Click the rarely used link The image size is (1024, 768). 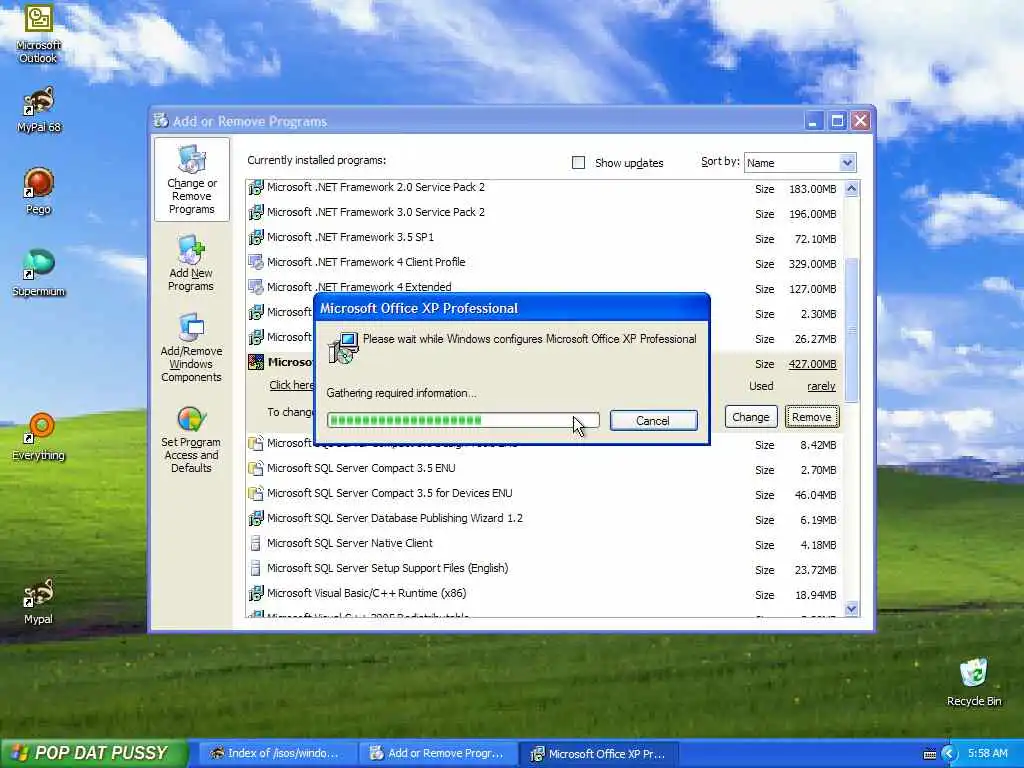(x=821, y=386)
